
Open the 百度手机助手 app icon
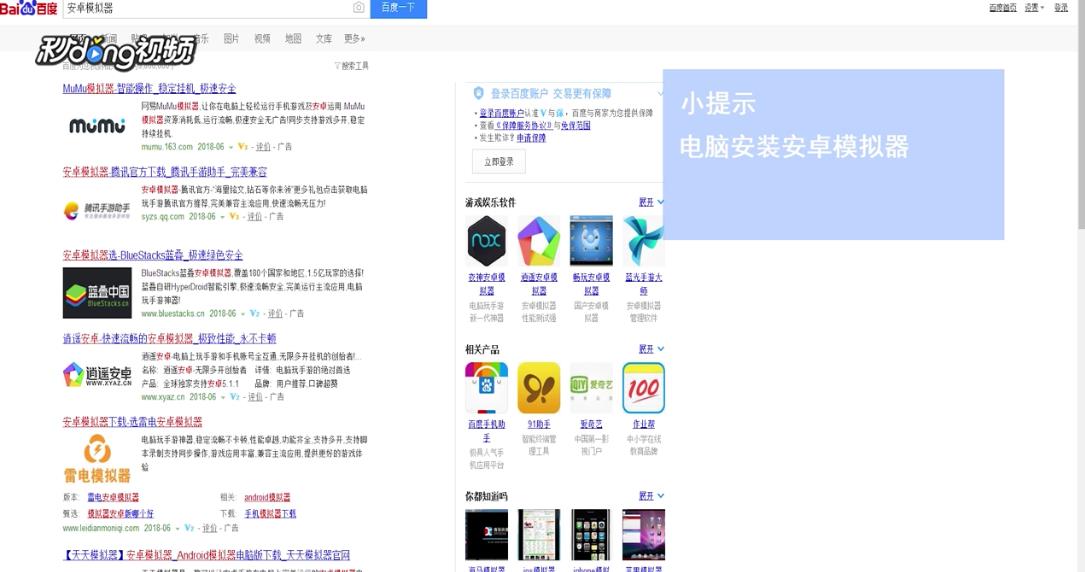tap(486, 387)
